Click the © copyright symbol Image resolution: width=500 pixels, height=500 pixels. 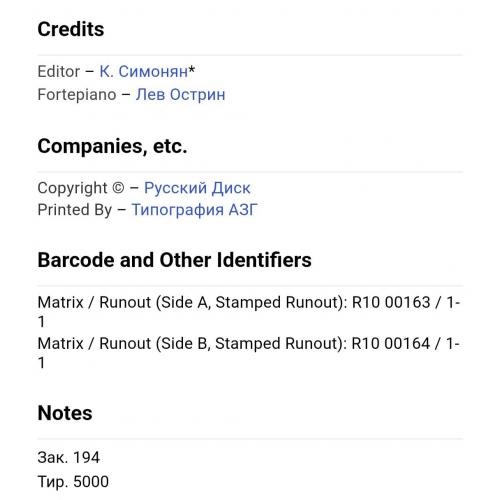click(118, 188)
